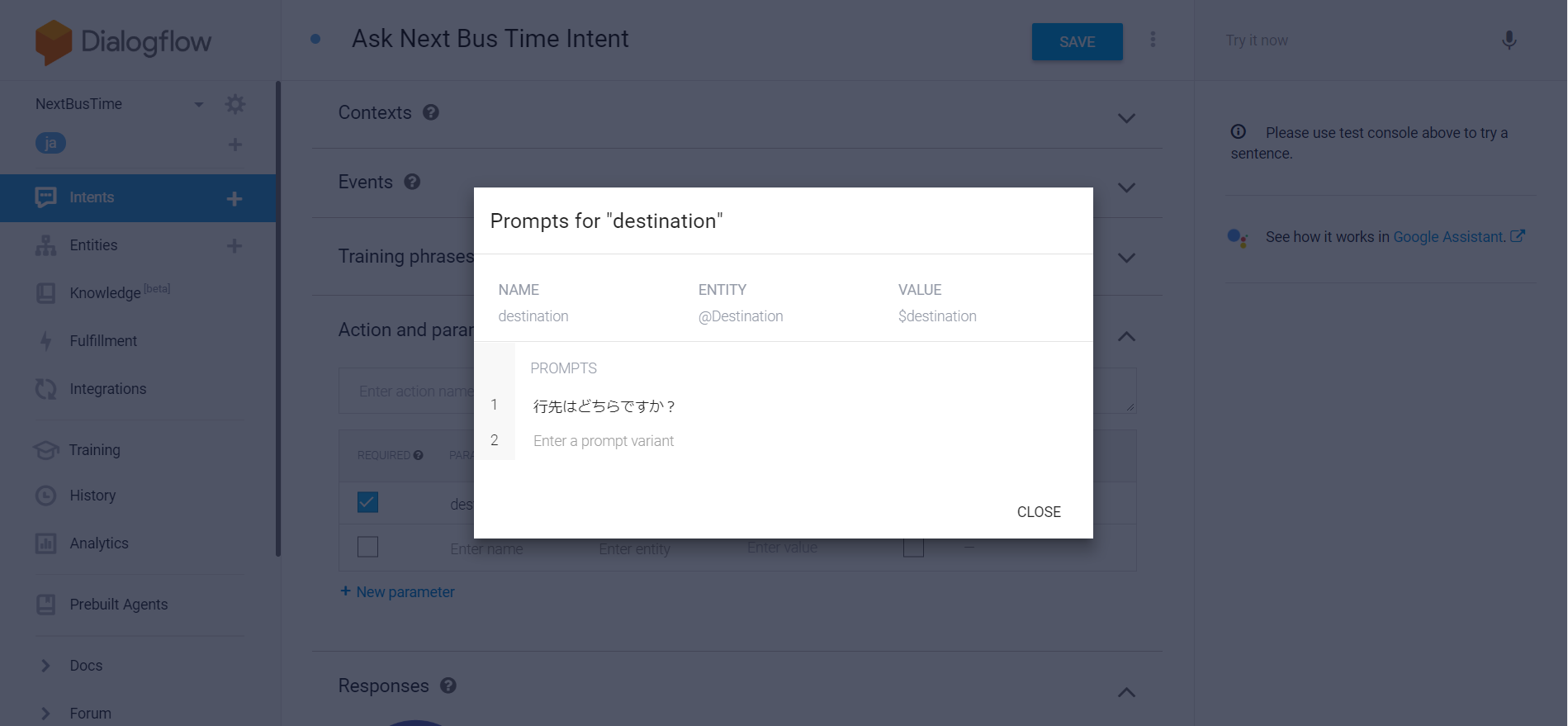This screenshot has width=1568, height=726.
Task: Go to Integrations in the sidebar
Action: pyautogui.click(x=107, y=389)
